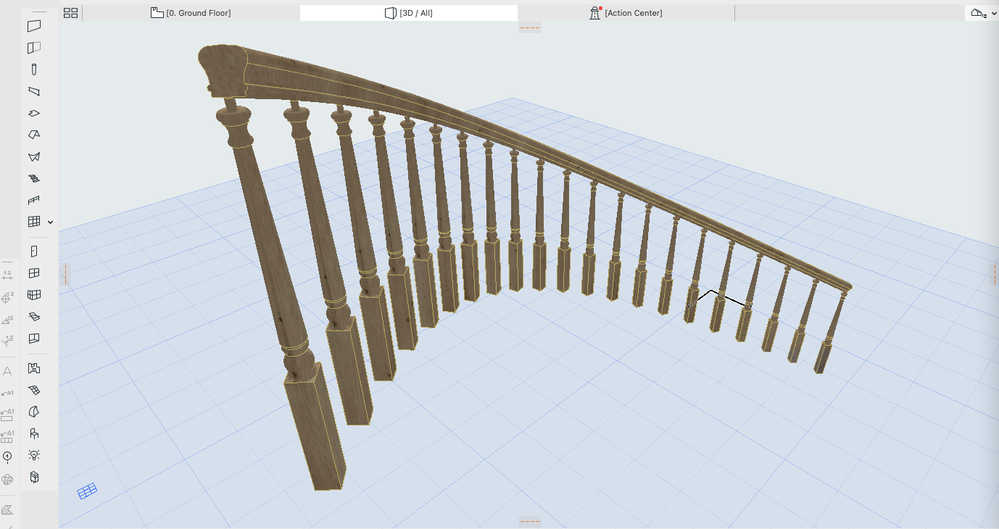Select the Wall tool
This screenshot has width=999, height=529.
(x=34, y=25)
